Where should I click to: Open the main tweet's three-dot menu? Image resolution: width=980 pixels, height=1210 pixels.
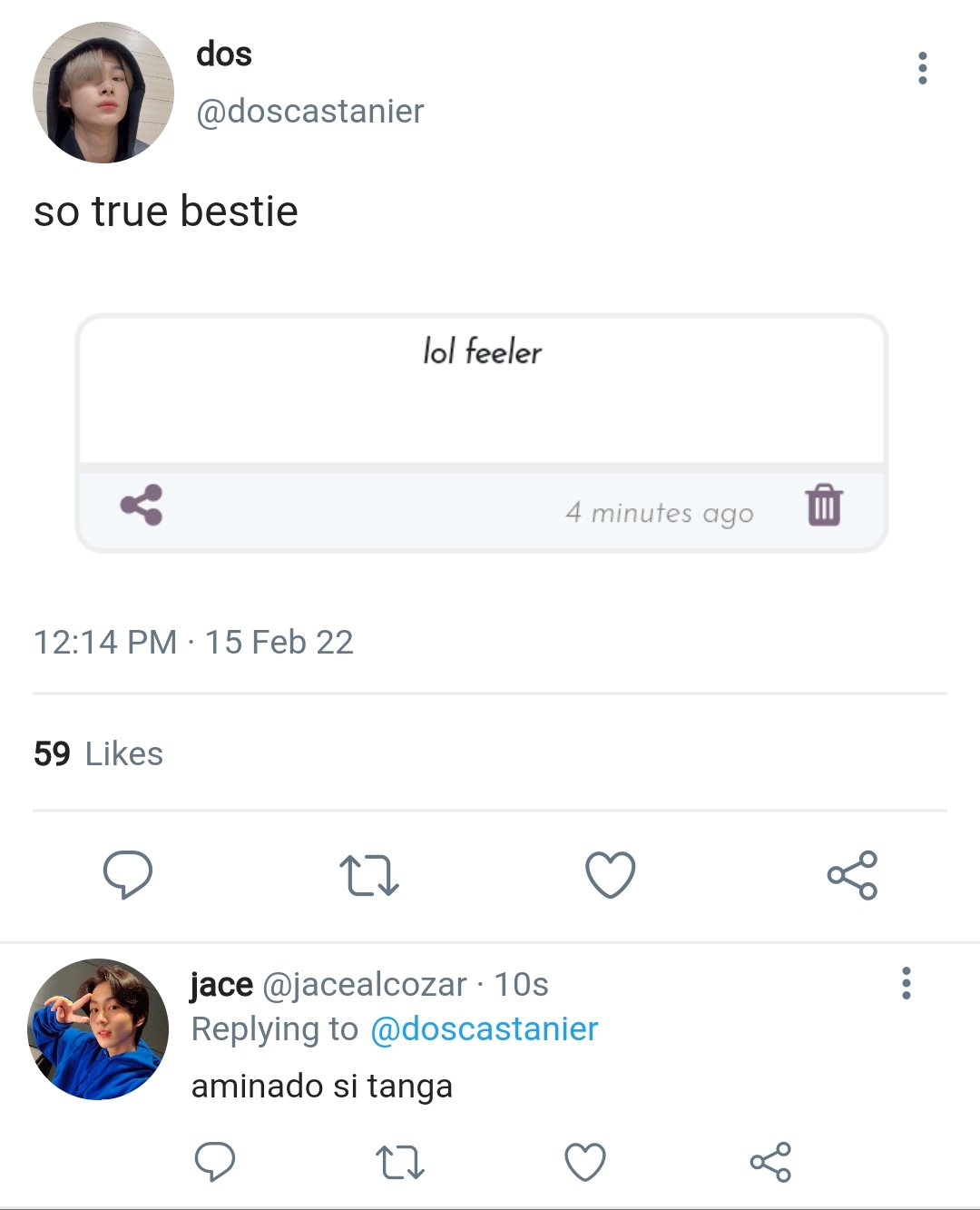pos(922,68)
